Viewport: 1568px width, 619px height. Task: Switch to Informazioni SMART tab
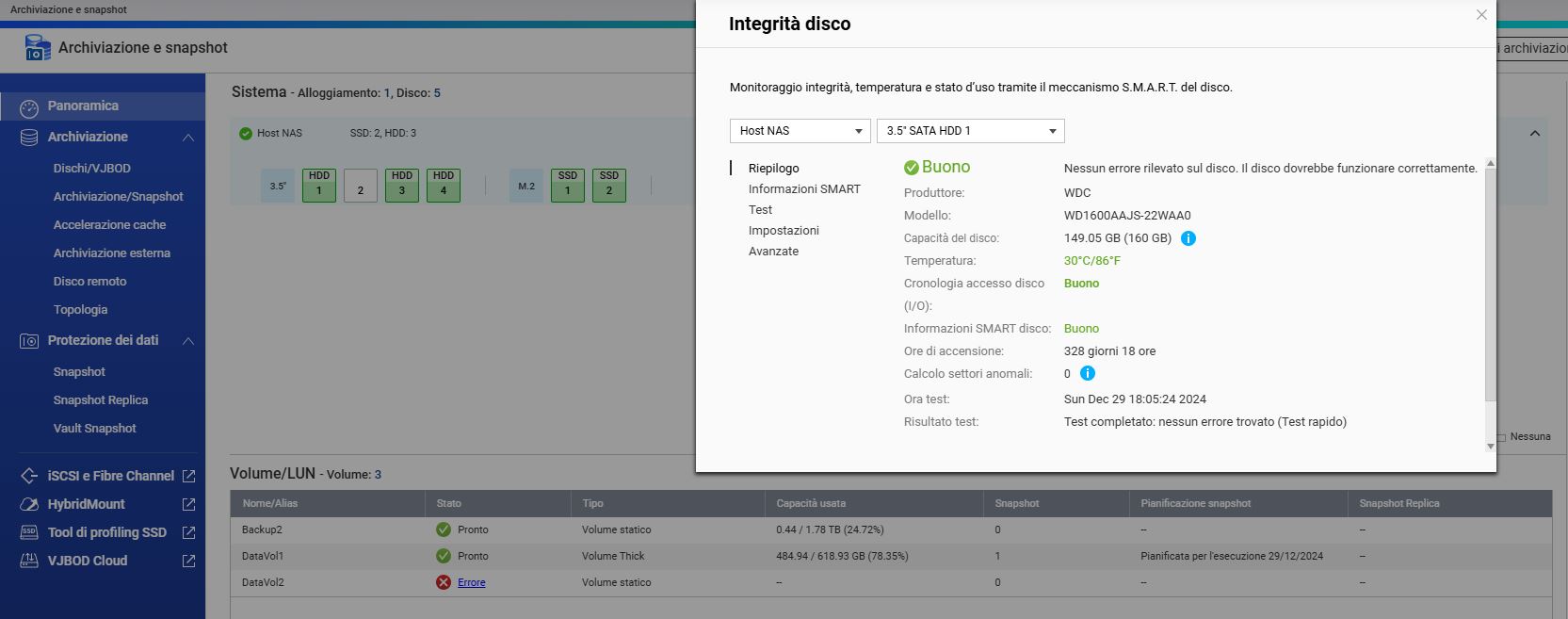tap(804, 189)
